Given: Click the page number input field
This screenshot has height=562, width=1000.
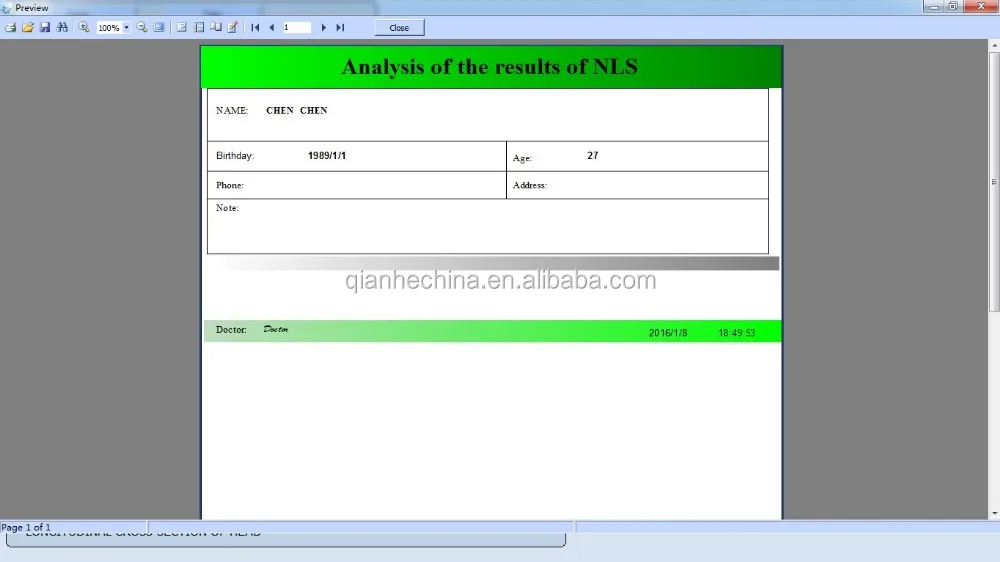Looking at the screenshot, I should (x=297, y=27).
